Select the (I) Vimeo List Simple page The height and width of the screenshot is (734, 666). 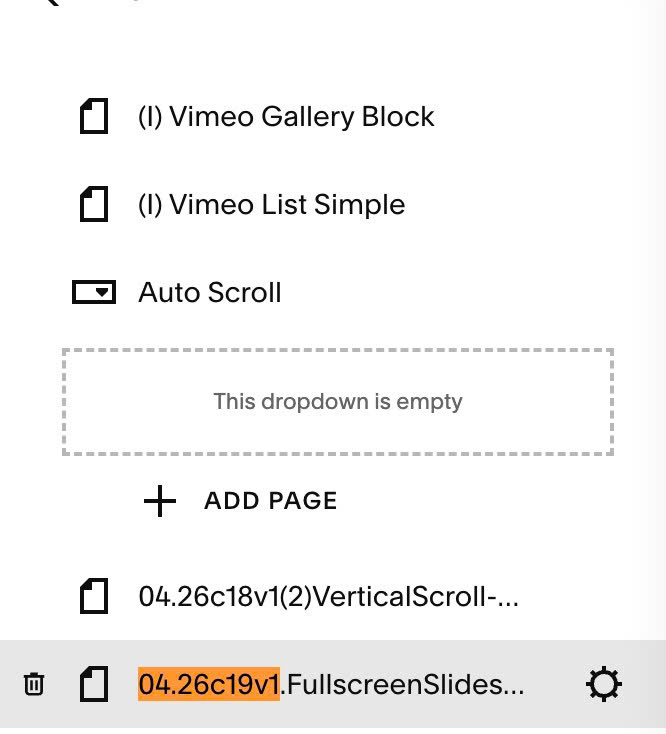(271, 205)
